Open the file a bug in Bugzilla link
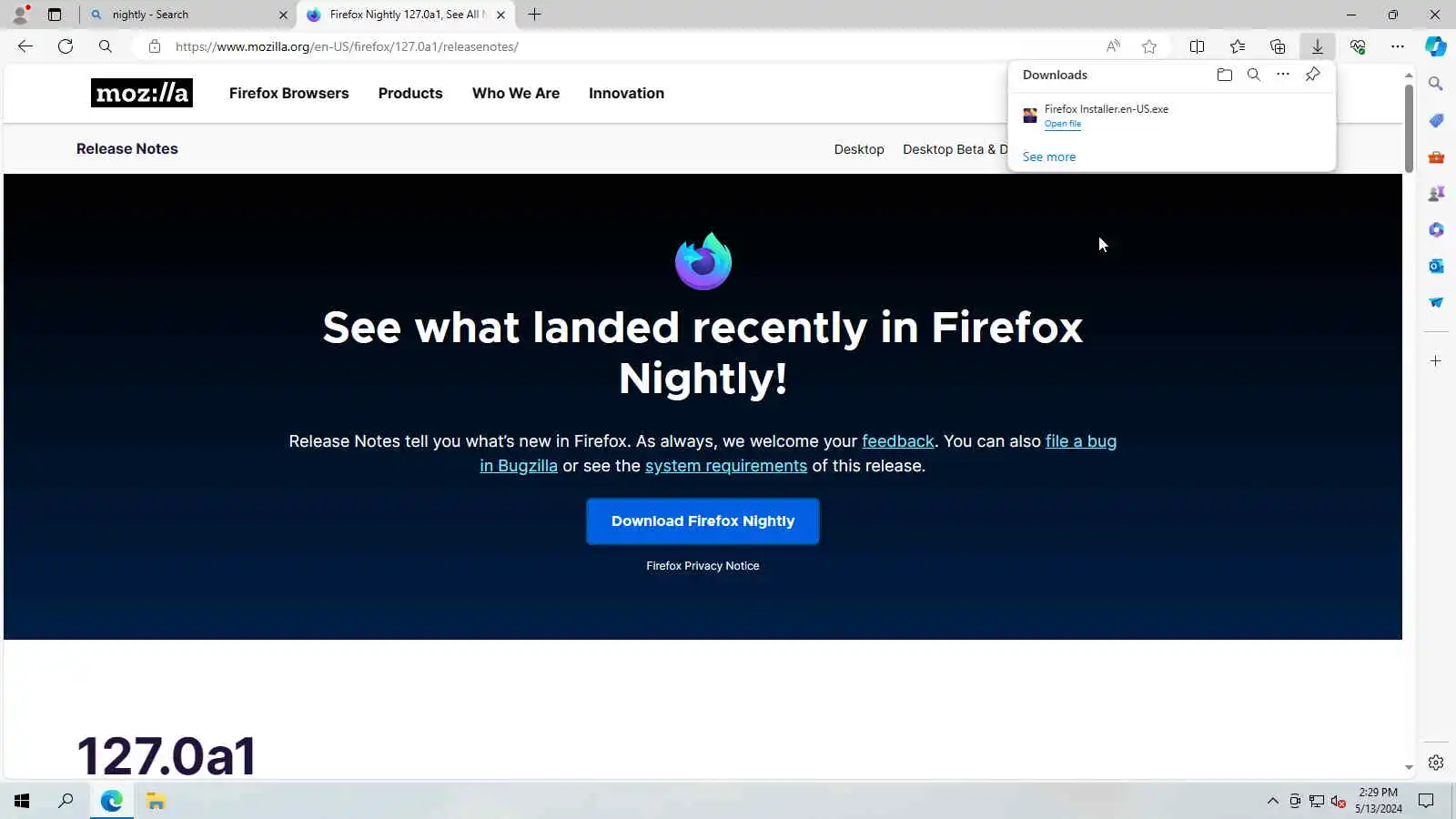Image resolution: width=1456 pixels, height=819 pixels. click(1081, 441)
